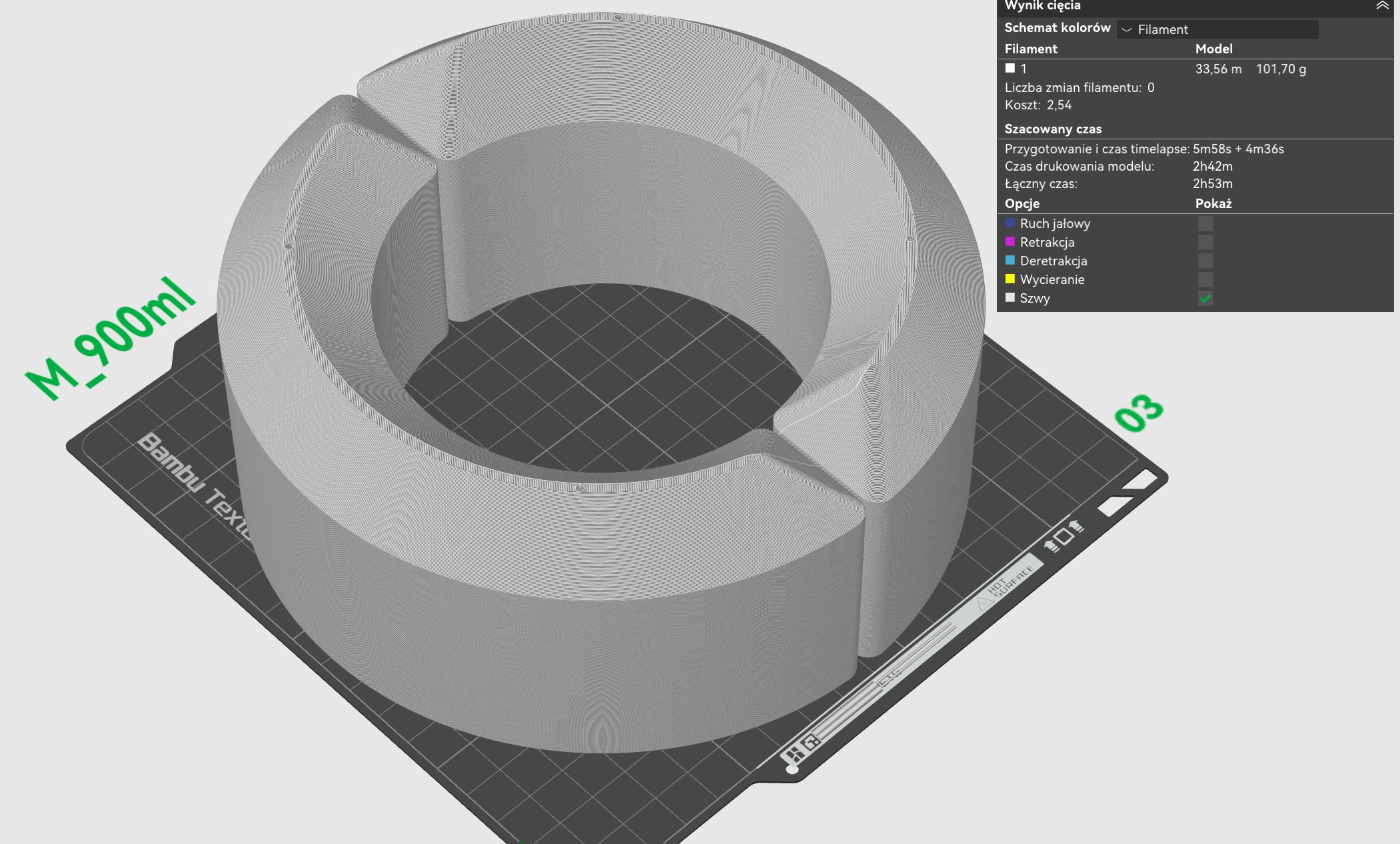Click the yellow Wycieranie color swatch
Image resolution: width=1400 pixels, height=844 pixels.
pos(1010,279)
